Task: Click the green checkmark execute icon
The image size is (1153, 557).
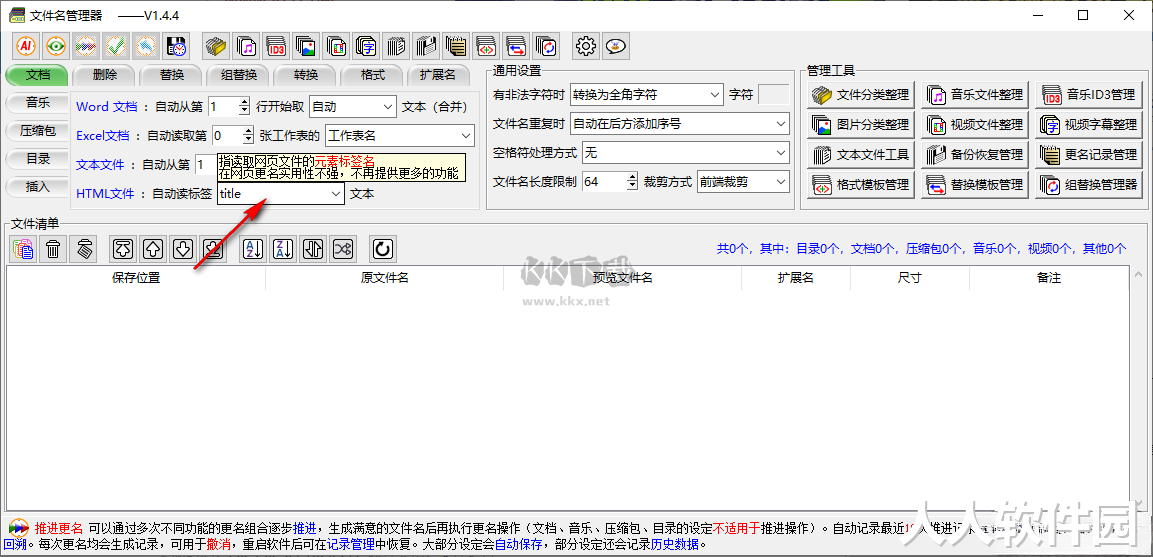Action: [117, 46]
